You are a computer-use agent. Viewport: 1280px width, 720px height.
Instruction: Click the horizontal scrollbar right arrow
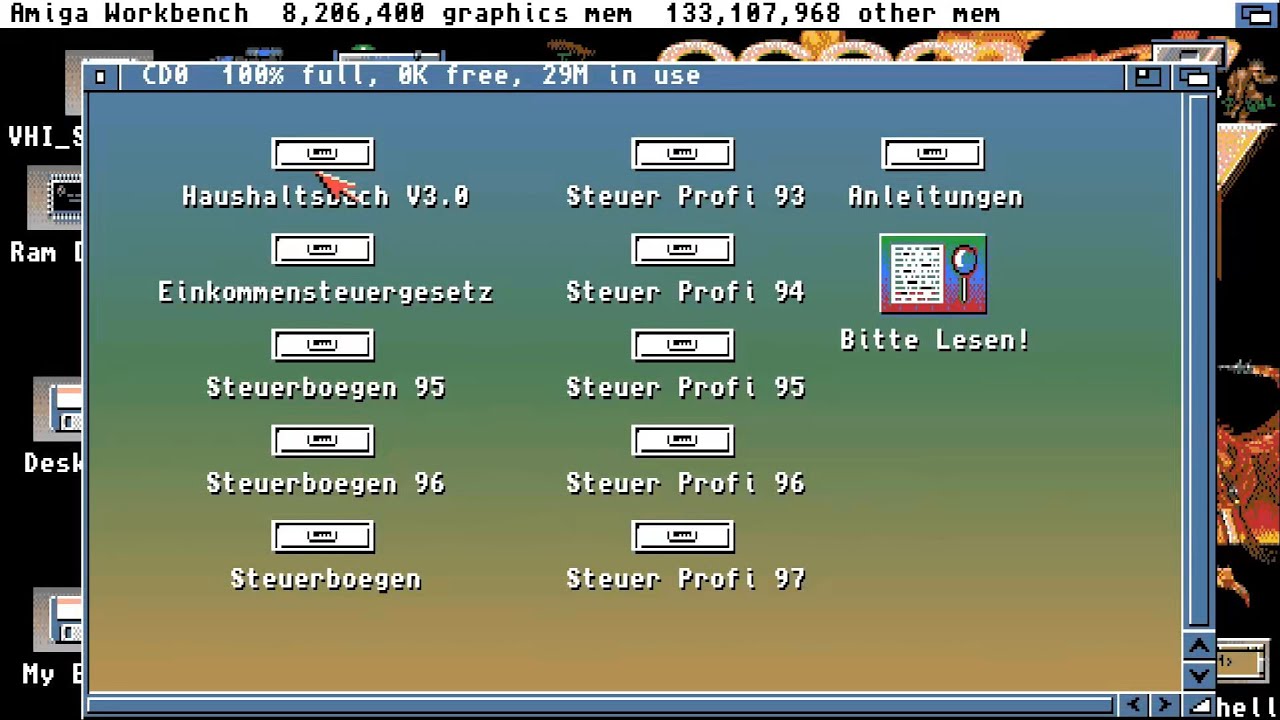pos(1166,705)
